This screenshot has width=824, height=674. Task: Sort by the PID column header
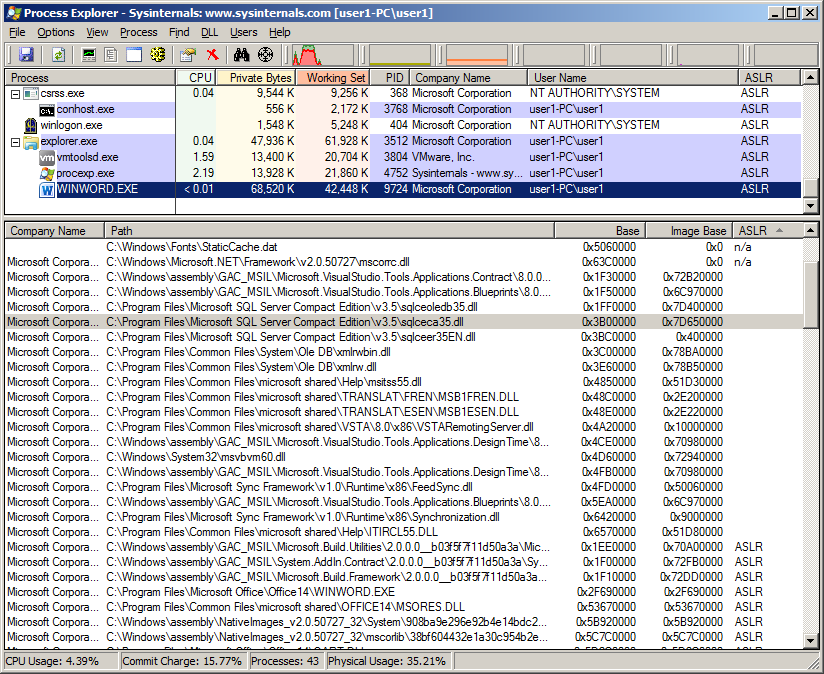(x=389, y=78)
